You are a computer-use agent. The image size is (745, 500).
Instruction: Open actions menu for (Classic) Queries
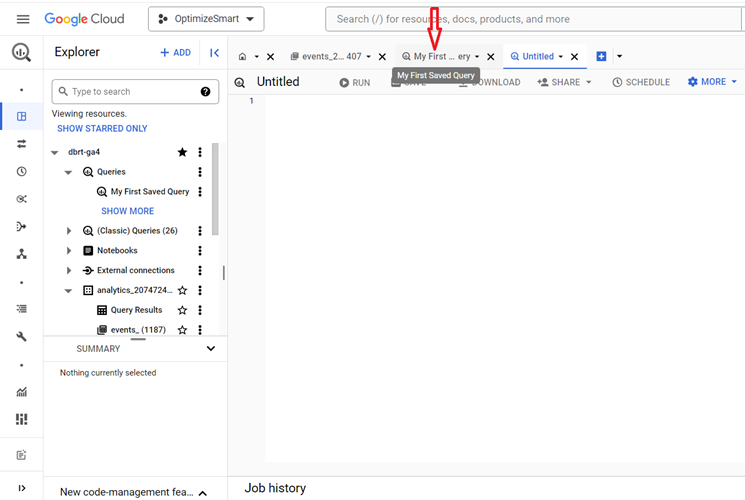coord(200,231)
